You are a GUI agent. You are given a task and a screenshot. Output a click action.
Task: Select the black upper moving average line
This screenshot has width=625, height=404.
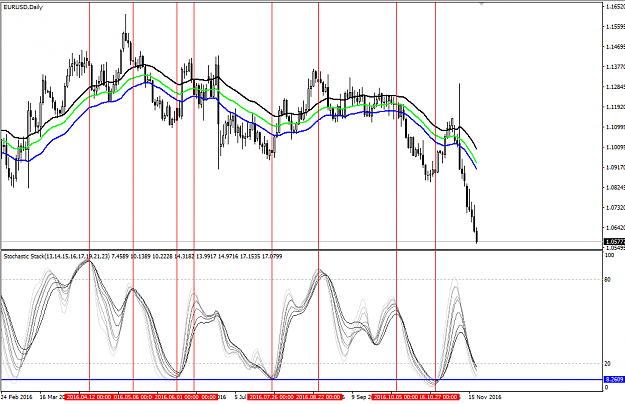[239, 93]
